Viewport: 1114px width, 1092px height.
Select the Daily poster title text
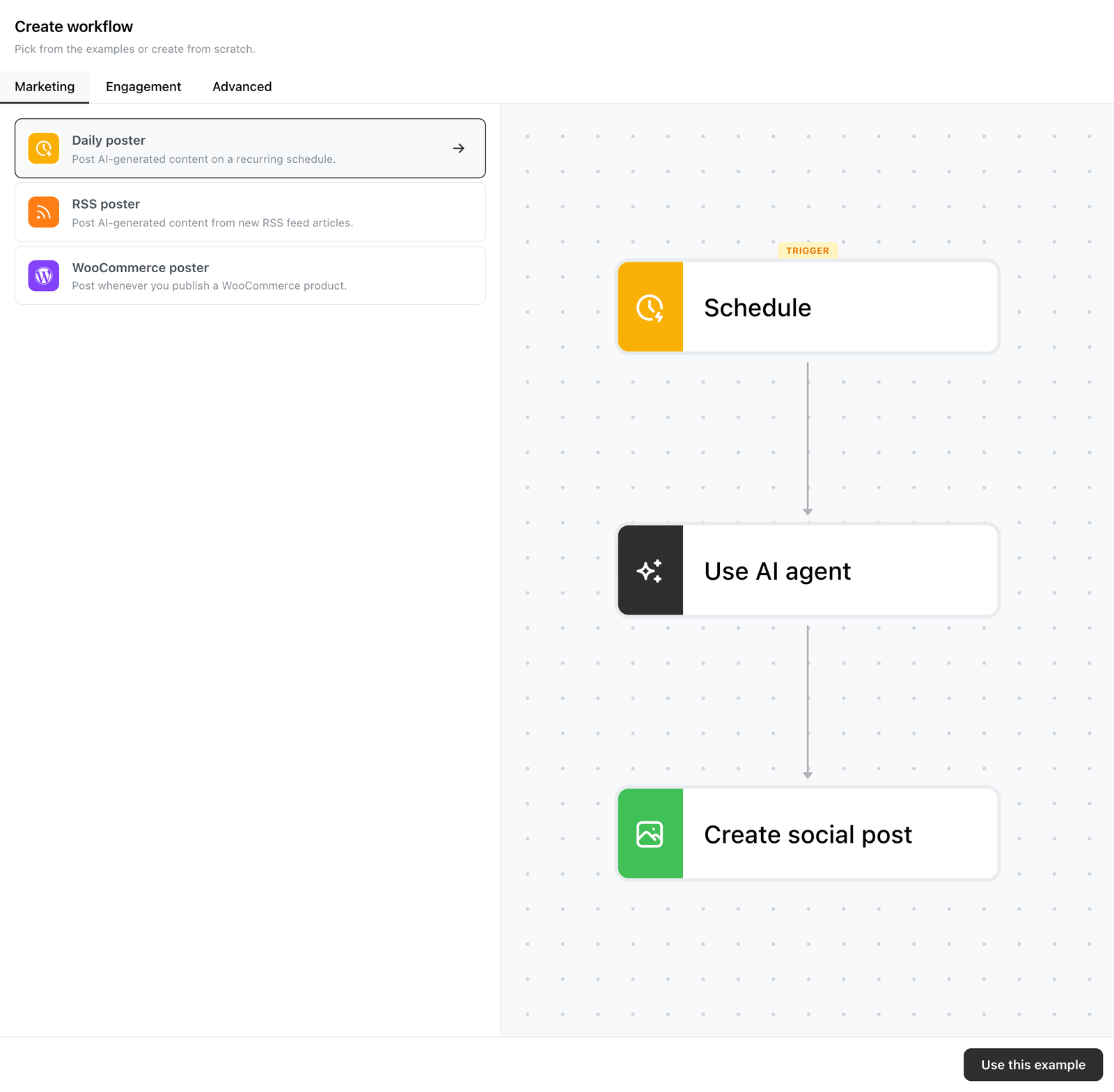click(x=109, y=140)
